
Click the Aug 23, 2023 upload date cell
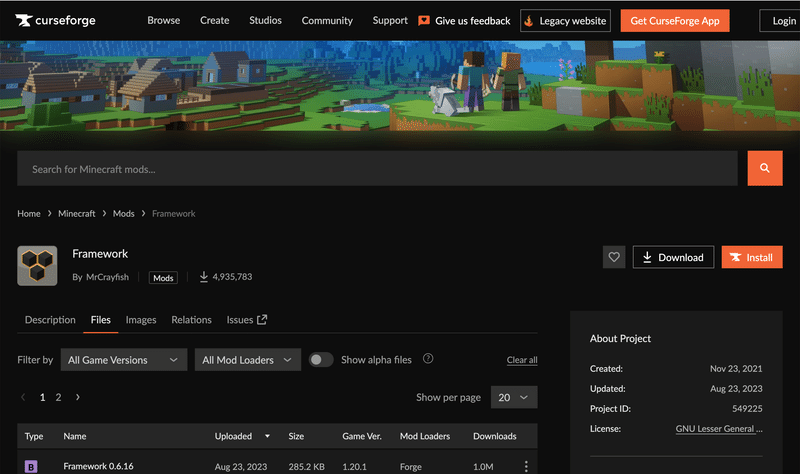click(241, 467)
